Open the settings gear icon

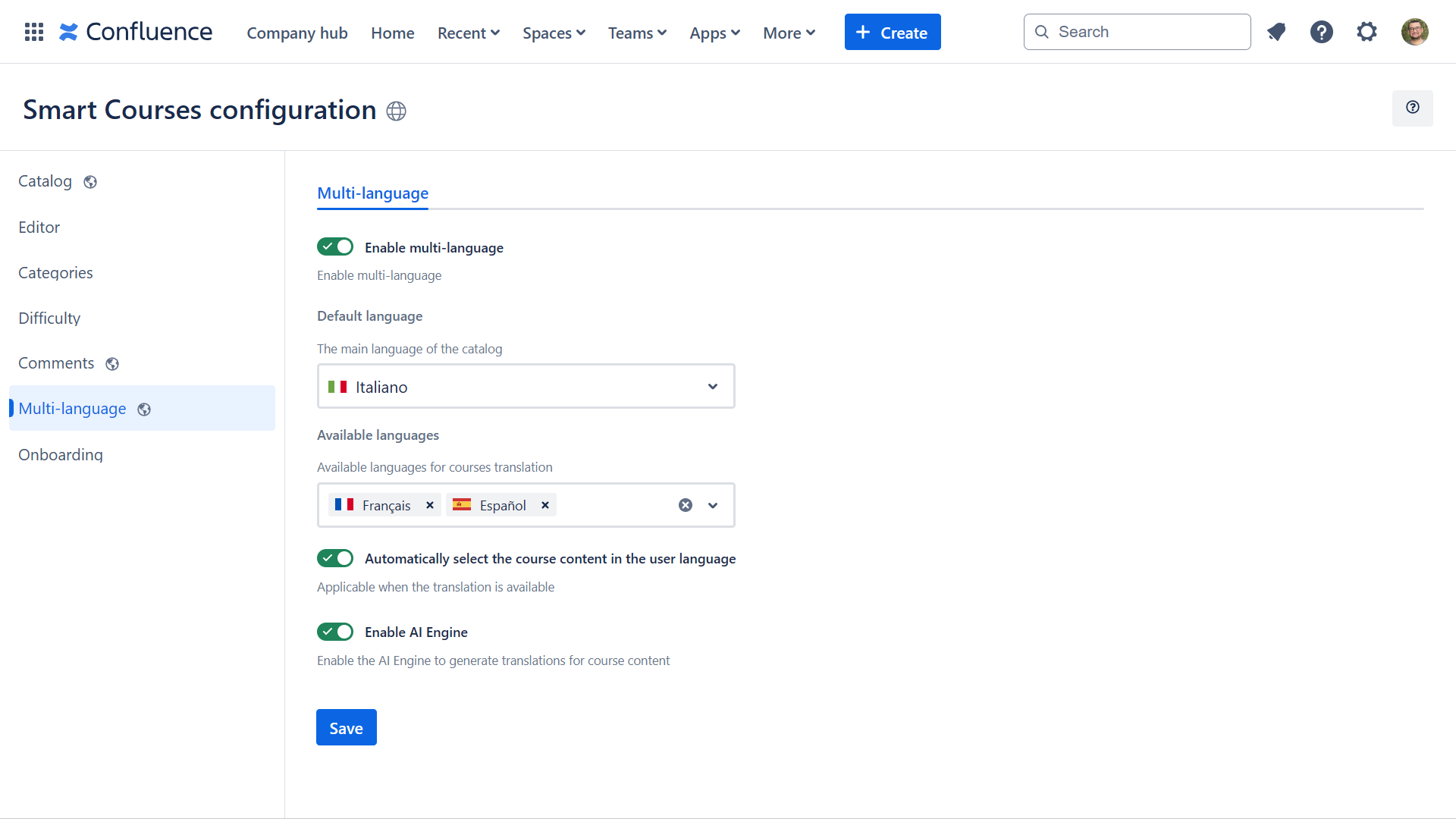click(x=1367, y=32)
